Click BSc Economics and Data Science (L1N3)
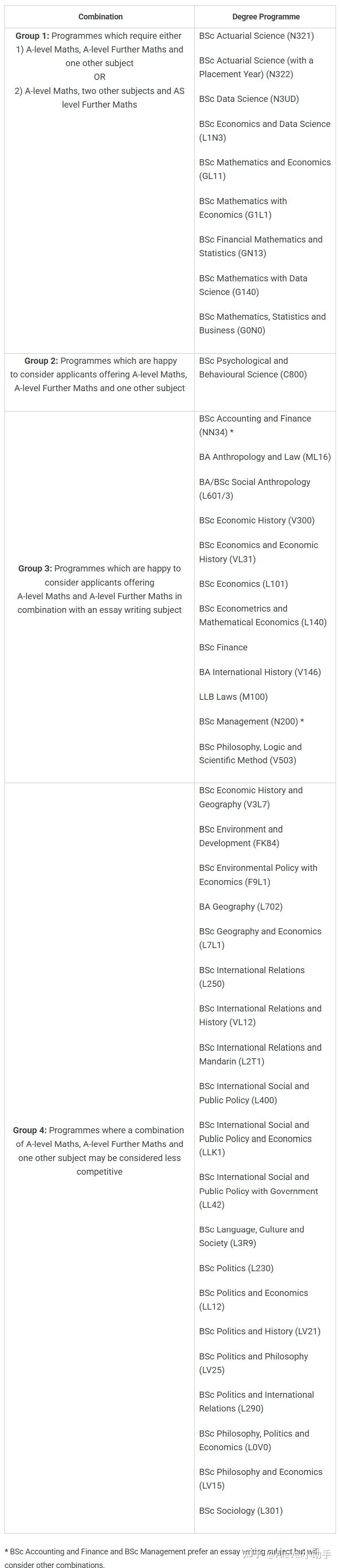 (264, 131)
